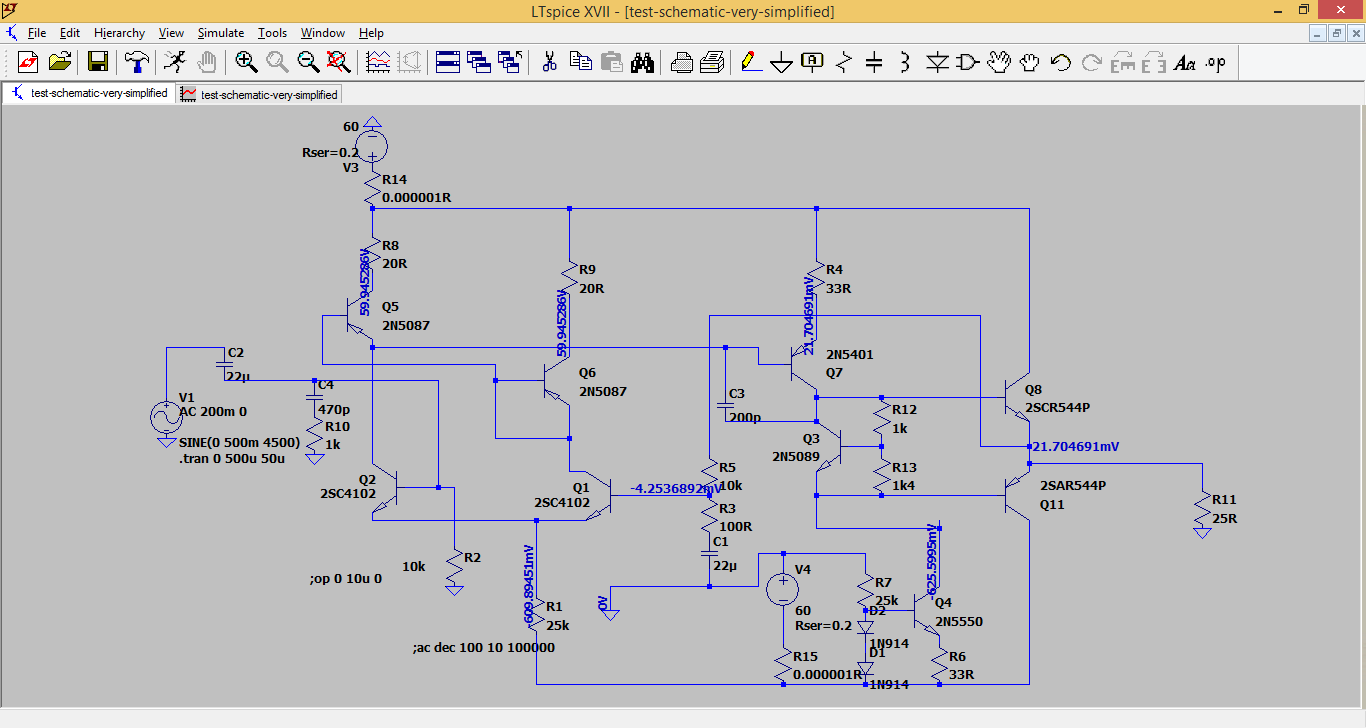Screen dimensions: 1366x728
Task: Click the ';ac dec 100 10 100000' comment
Action: click(483, 647)
